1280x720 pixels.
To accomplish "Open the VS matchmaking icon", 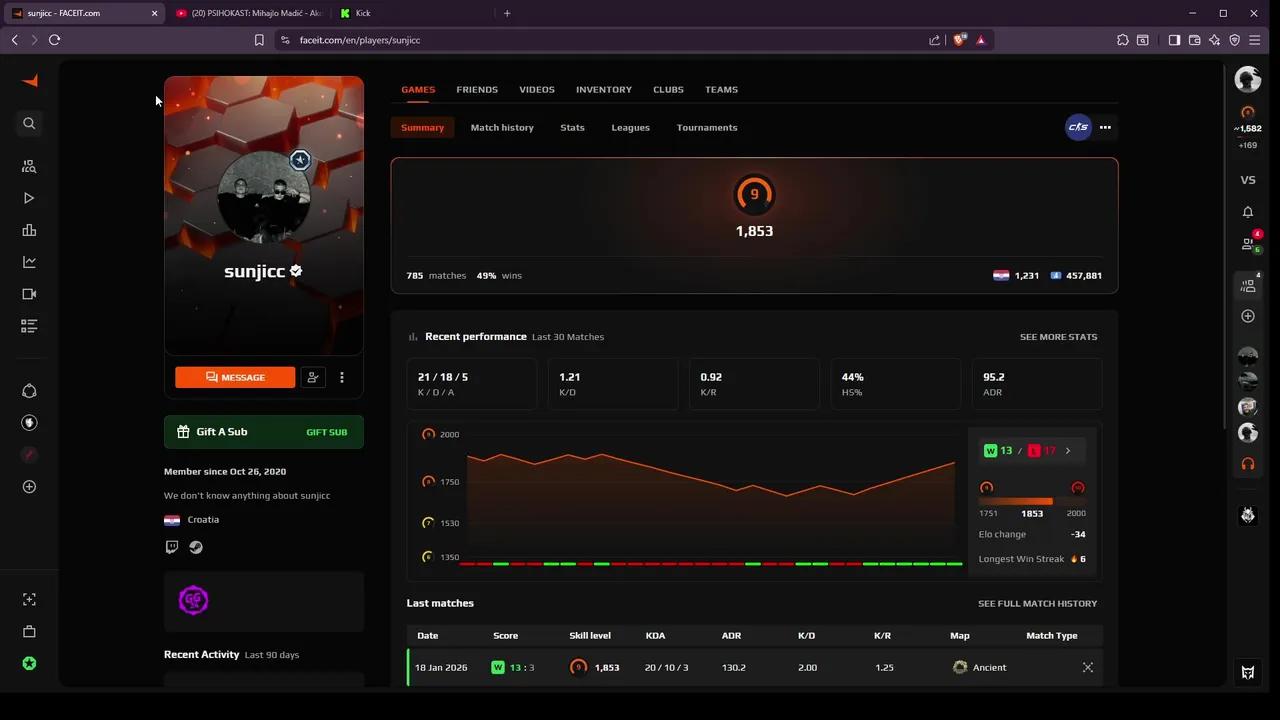I will click(x=1248, y=180).
